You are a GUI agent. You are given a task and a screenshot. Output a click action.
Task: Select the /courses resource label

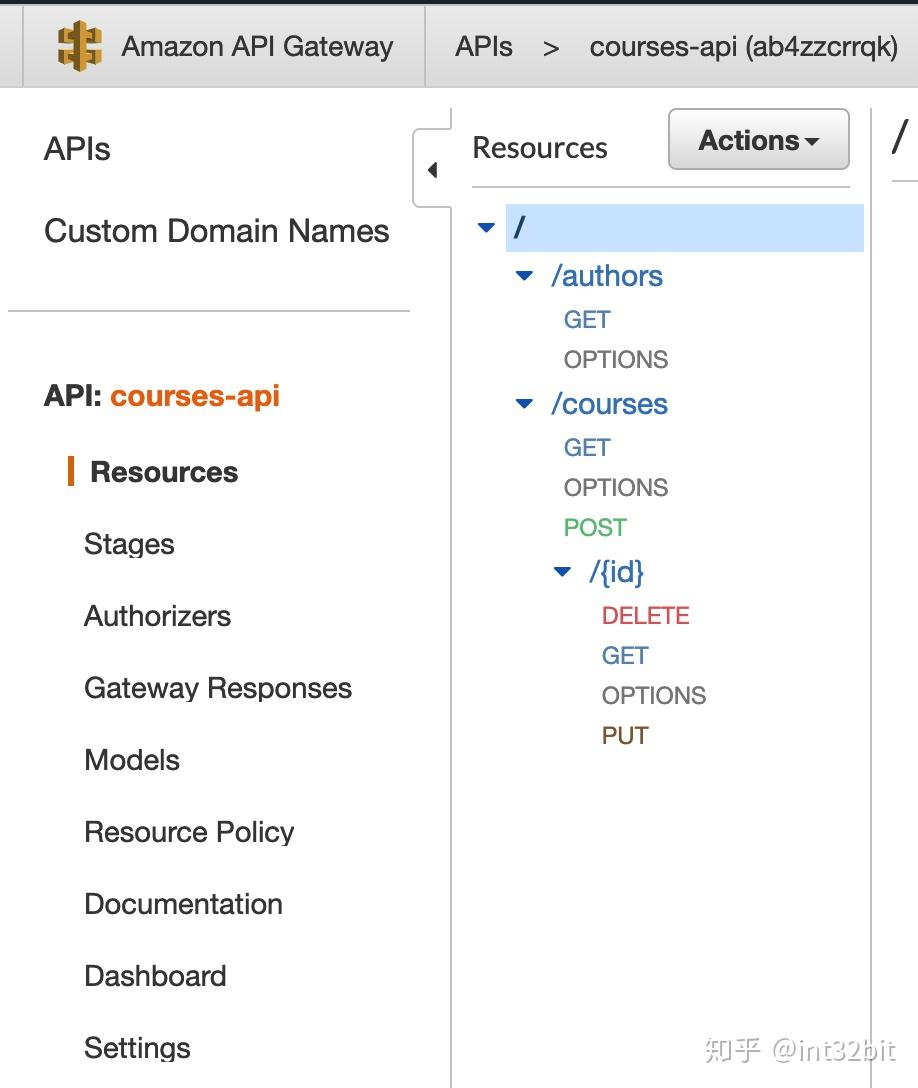point(609,404)
